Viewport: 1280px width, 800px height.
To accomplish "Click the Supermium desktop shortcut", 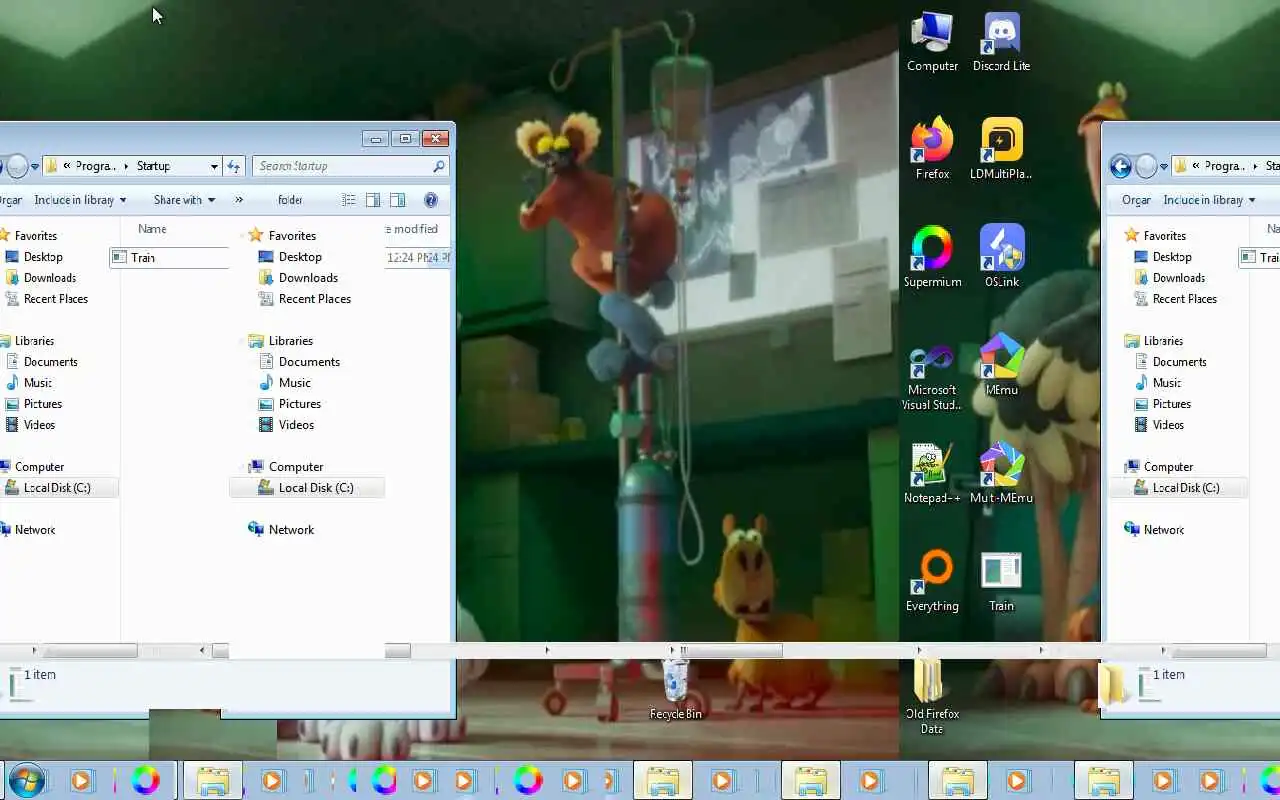I will pos(932,258).
